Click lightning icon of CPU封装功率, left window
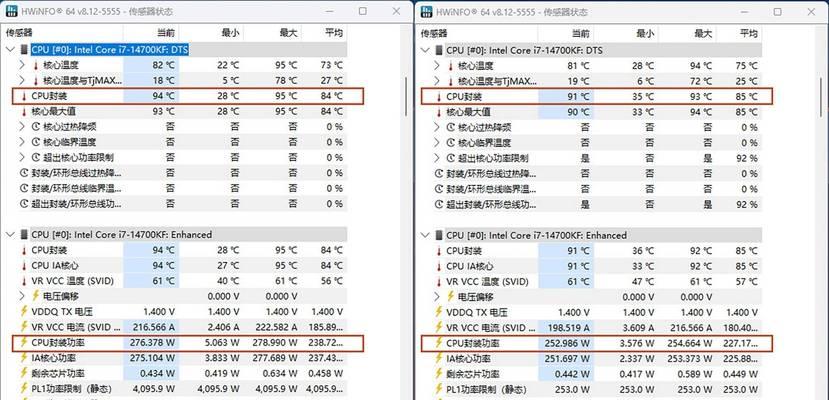 [24, 342]
